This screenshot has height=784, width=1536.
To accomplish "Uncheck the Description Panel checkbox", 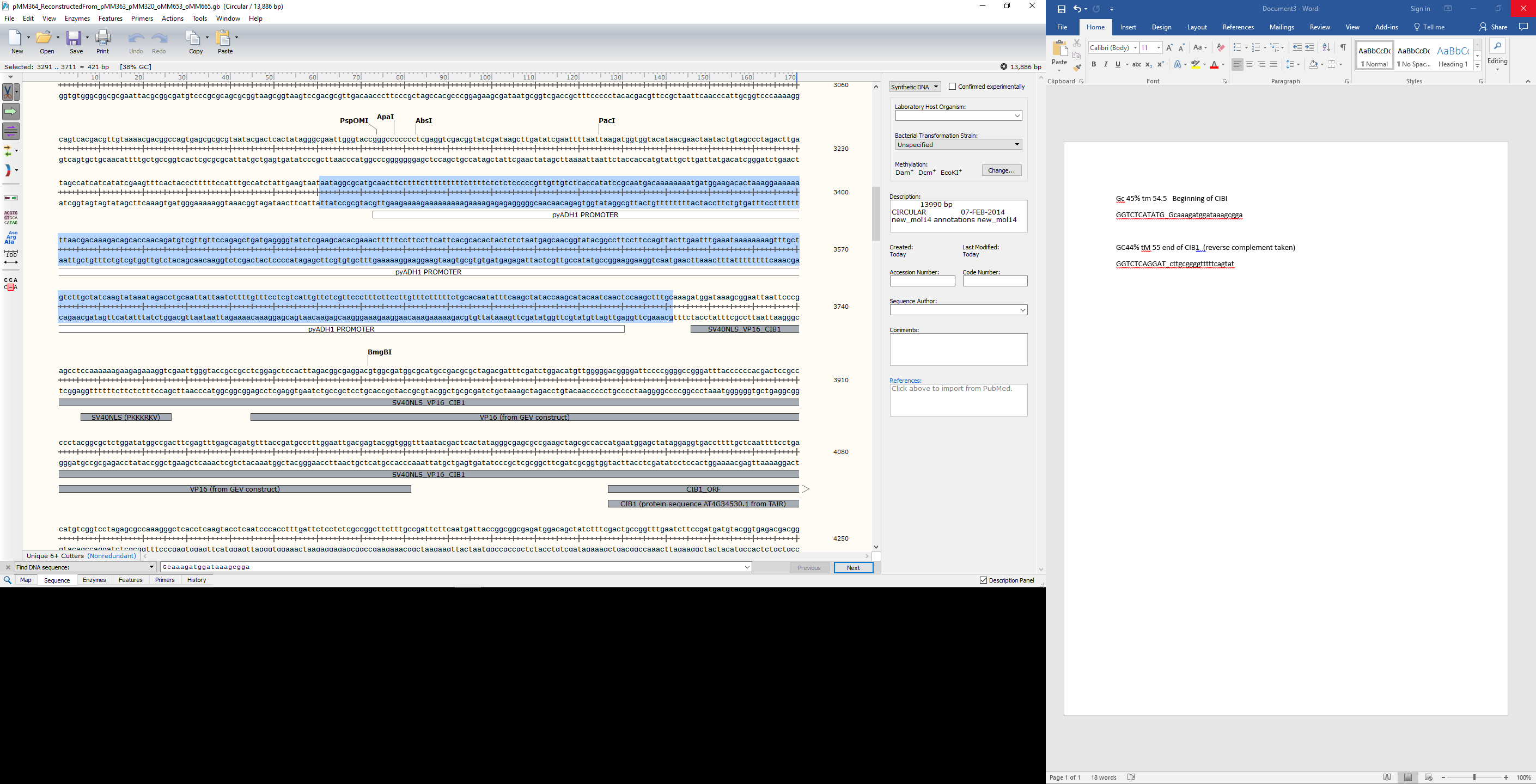I will (983, 580).
